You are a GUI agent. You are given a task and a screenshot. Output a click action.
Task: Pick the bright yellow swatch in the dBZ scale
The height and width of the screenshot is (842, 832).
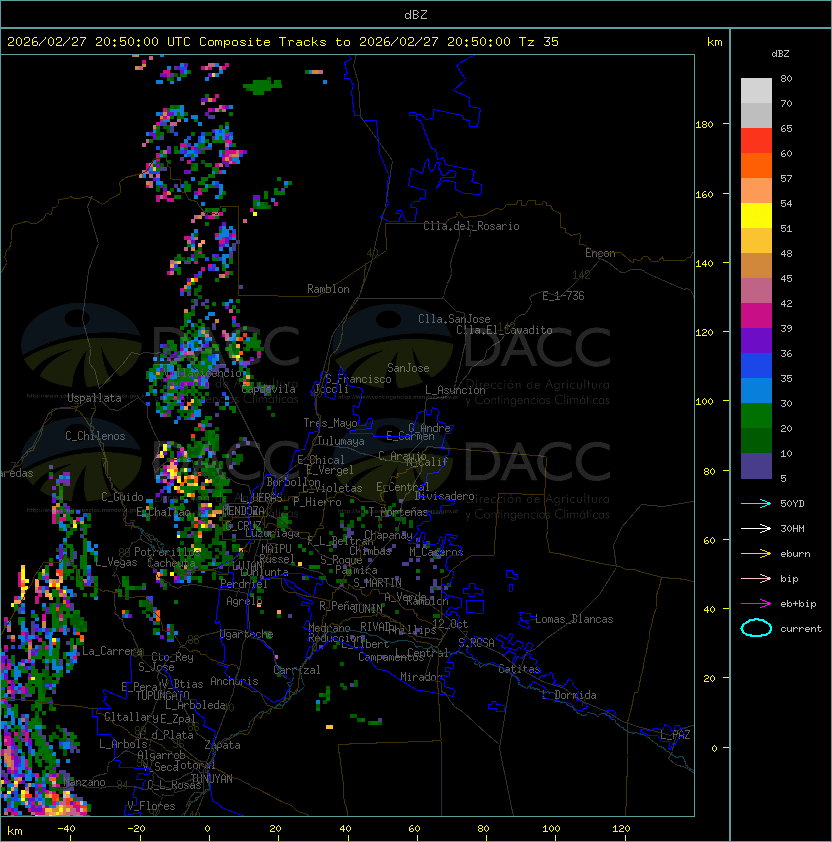756,216
